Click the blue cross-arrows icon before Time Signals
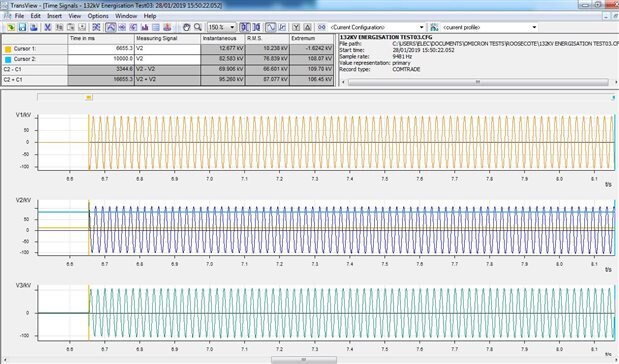This screenshot has height=364, width=619. pyautogui.click(x=96, y=27)
